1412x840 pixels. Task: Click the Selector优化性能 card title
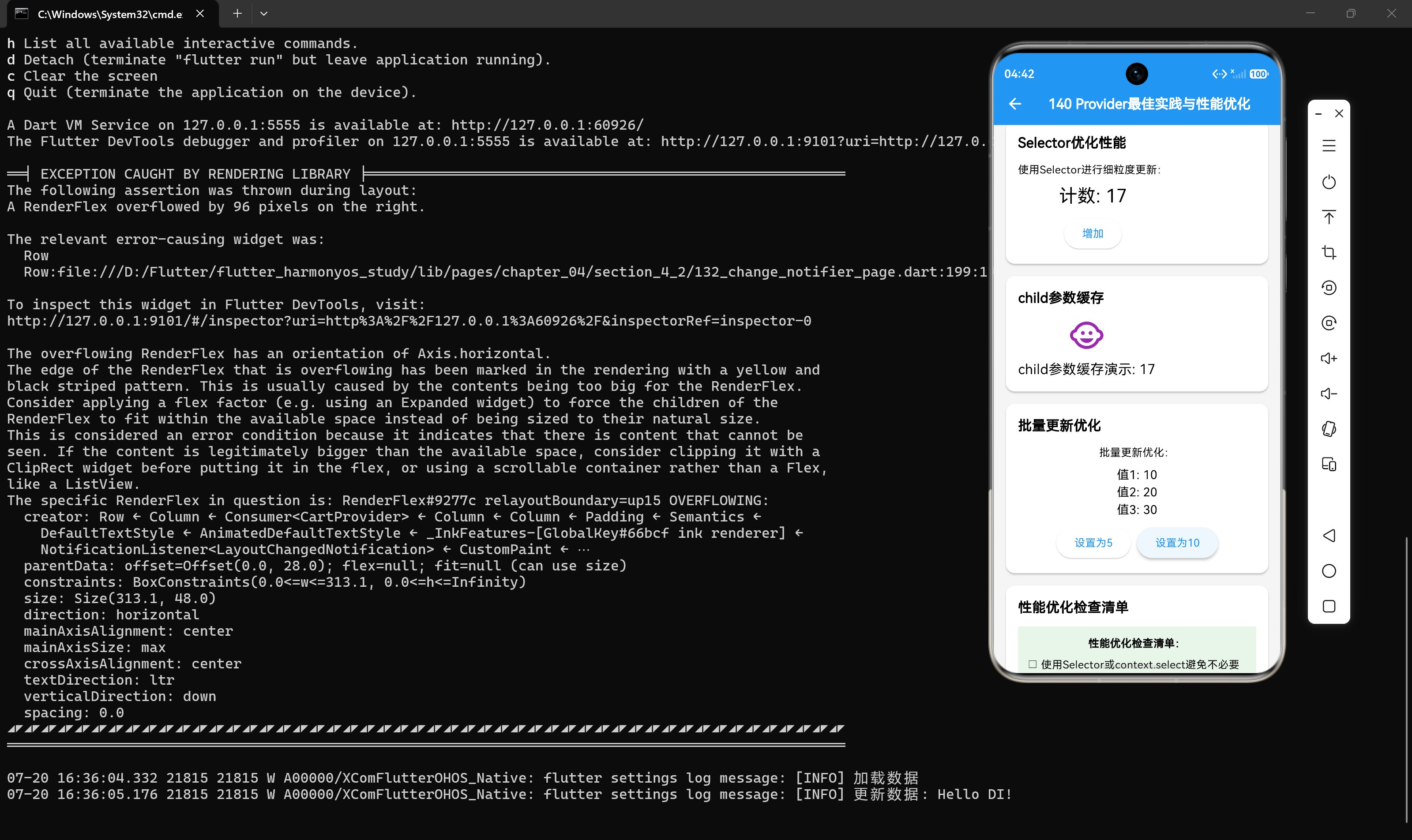(1072, 142)
